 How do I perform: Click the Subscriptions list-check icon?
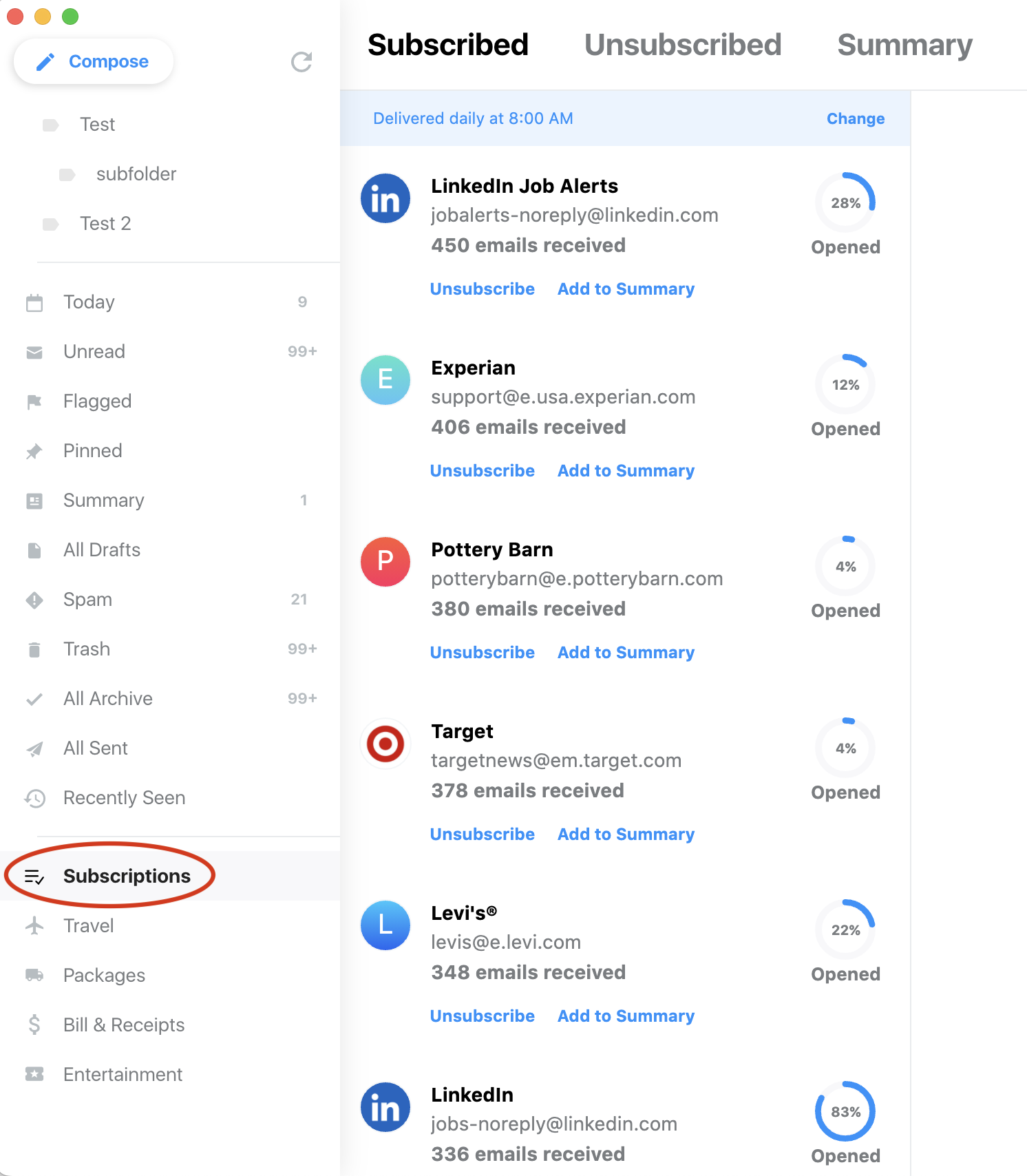(34, 876)
